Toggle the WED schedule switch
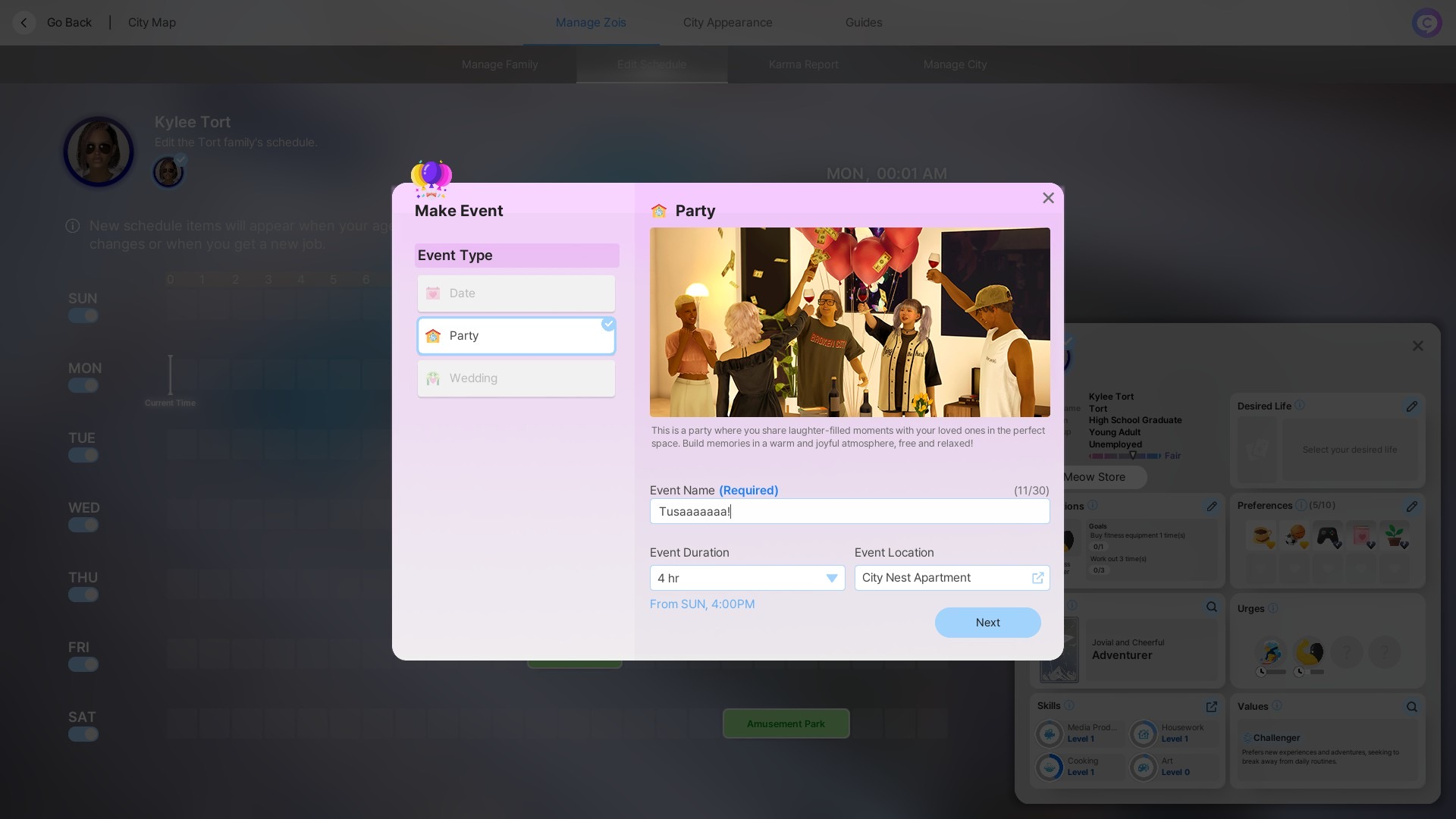1456x819 pixels. (x=83, y=525)
